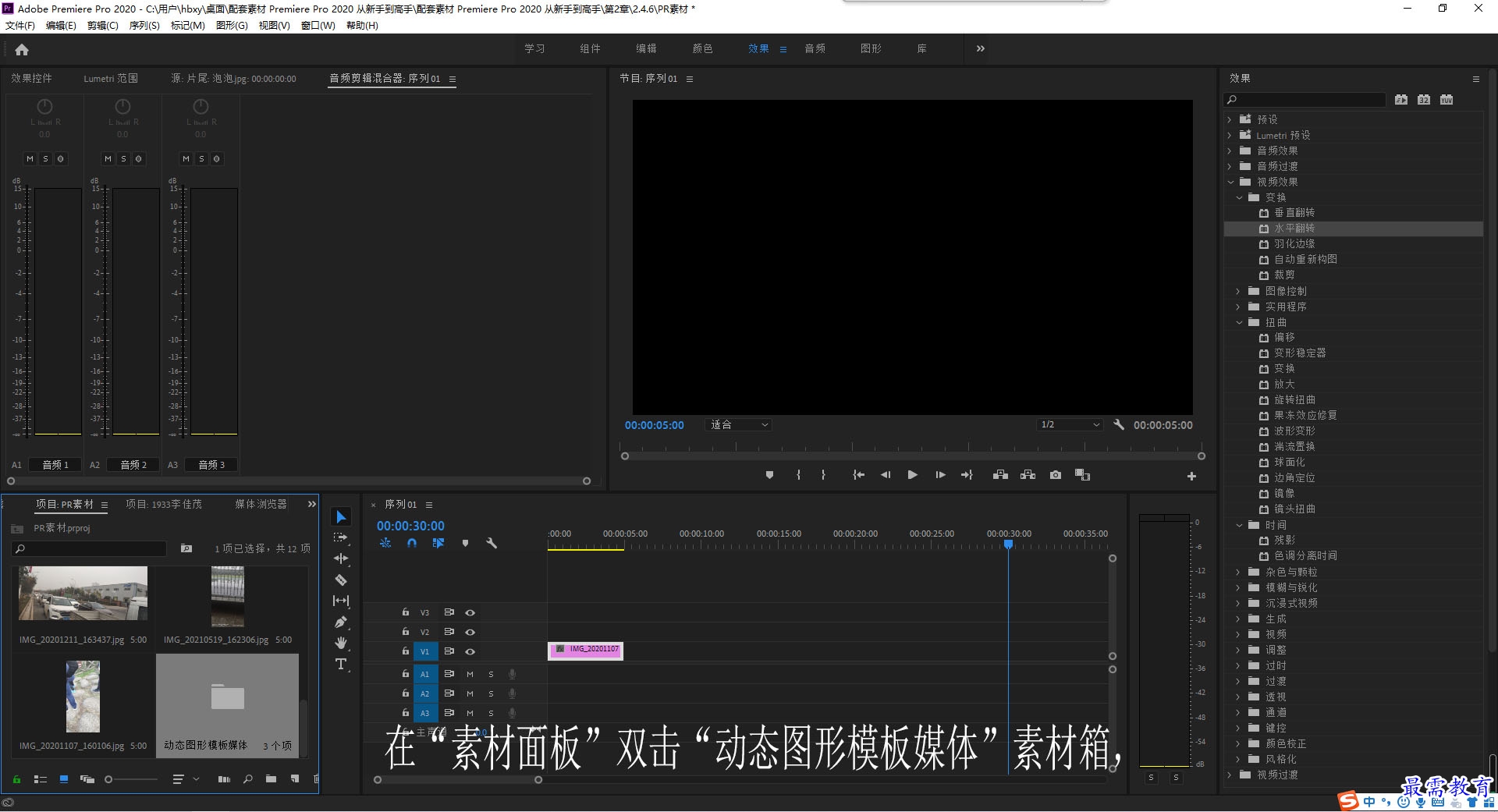Open the 序列(S) menu

coord(144,26)
